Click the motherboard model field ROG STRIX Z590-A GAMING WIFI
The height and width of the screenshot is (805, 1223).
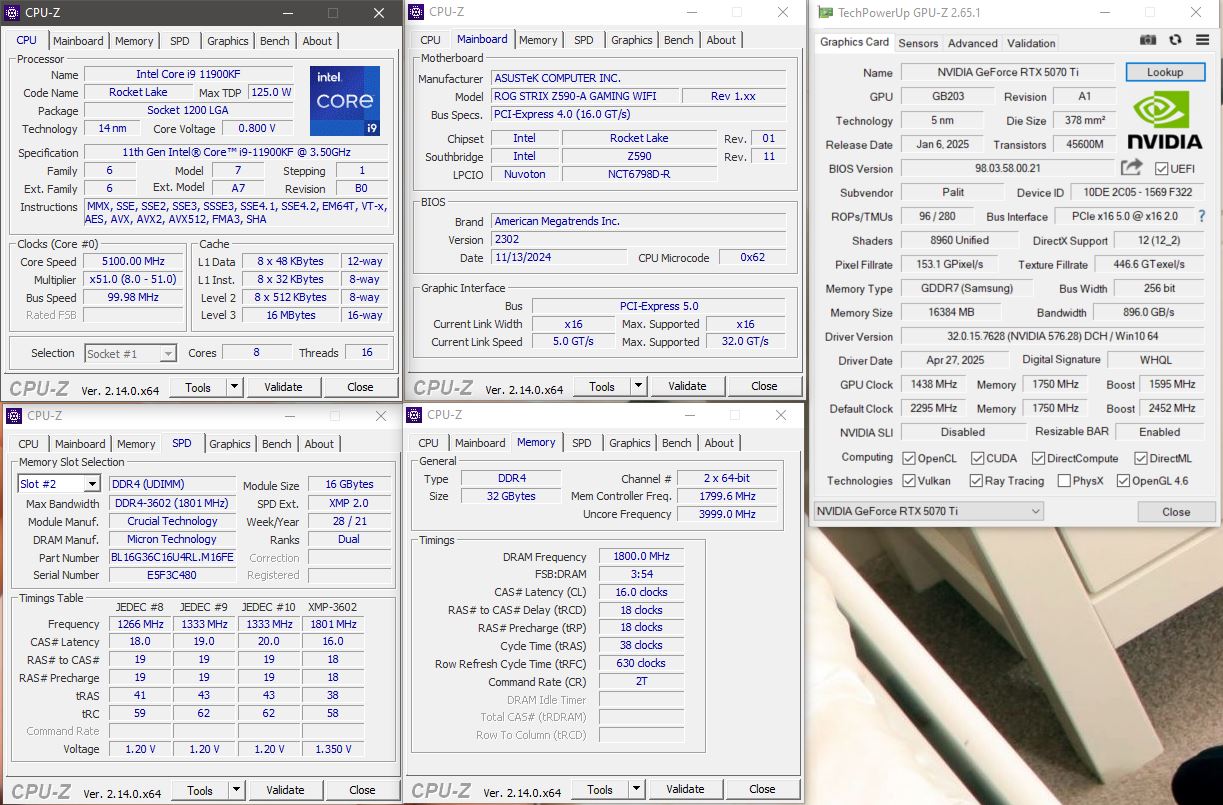coord(584,96)
